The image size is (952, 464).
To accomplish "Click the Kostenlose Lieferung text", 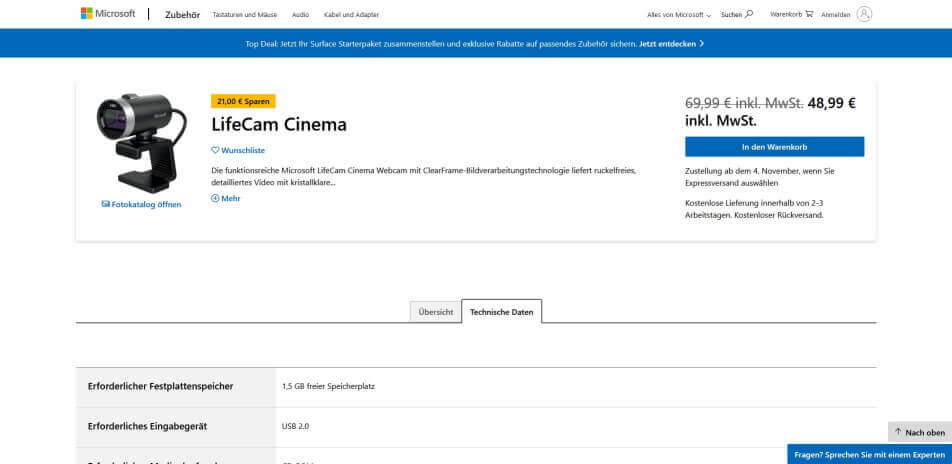I will click(x=755, y=209).
